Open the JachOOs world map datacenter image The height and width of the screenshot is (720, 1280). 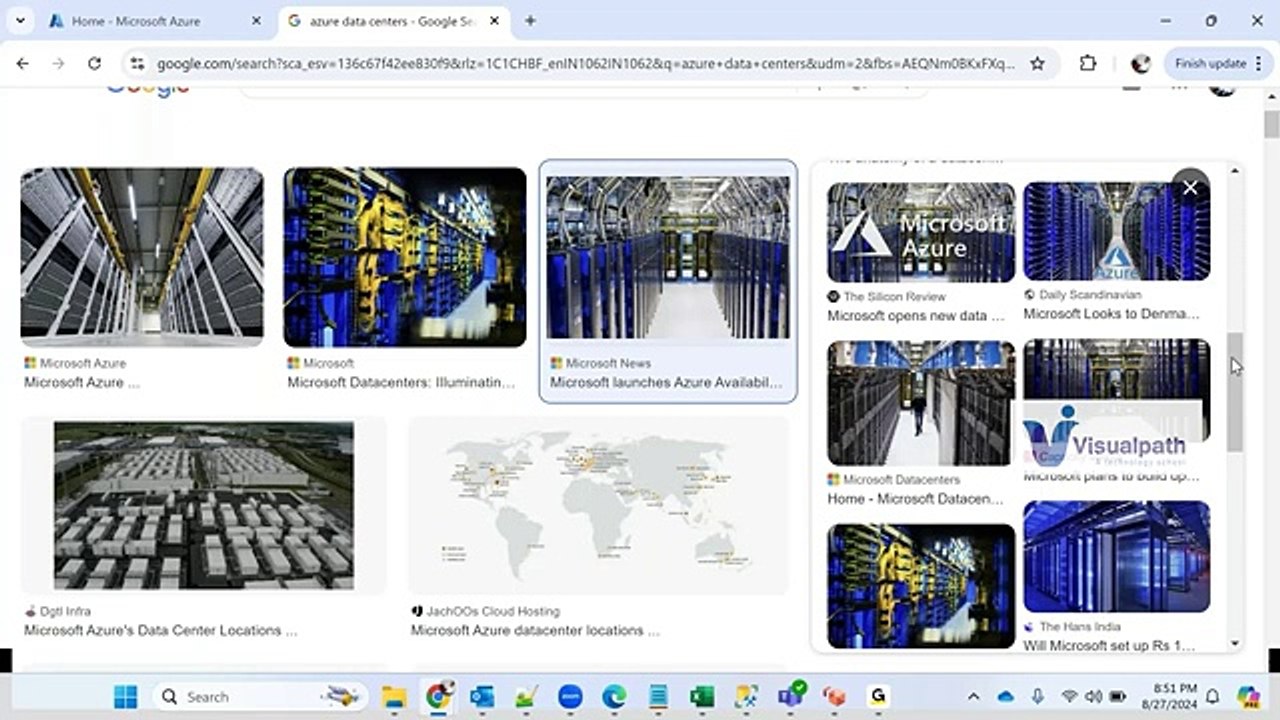tap(598, 505)
